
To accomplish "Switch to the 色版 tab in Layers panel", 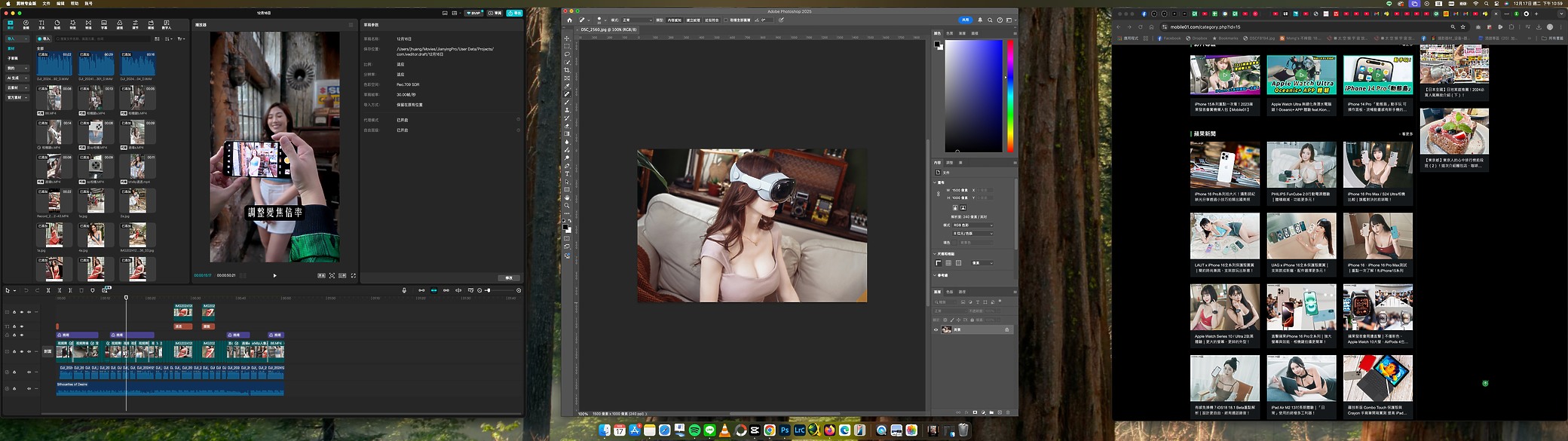I will click(950, 292).
